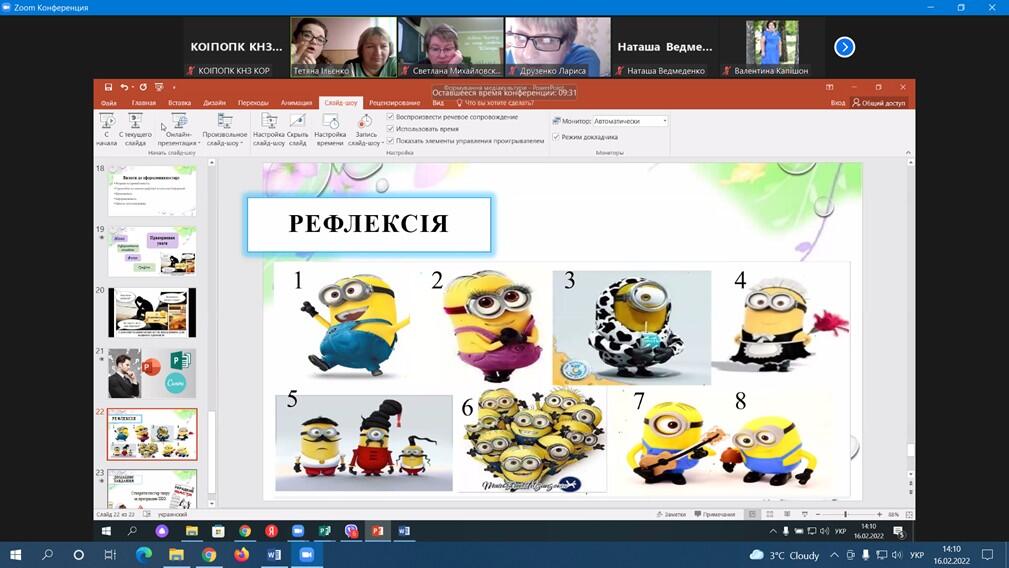1009x568 pixels.
Task: Click the Общий доступ button
Action: pos(879,103)
